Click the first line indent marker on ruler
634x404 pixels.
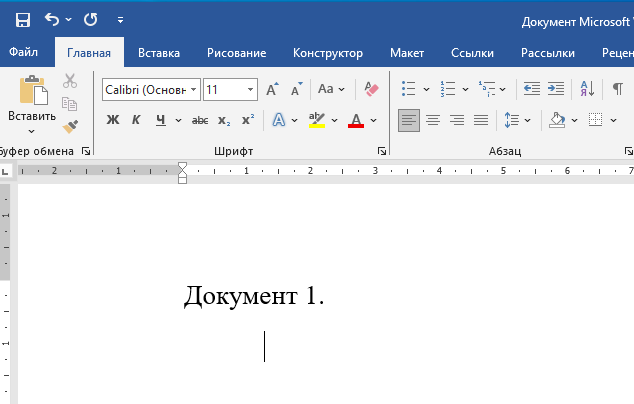[182, 167]
